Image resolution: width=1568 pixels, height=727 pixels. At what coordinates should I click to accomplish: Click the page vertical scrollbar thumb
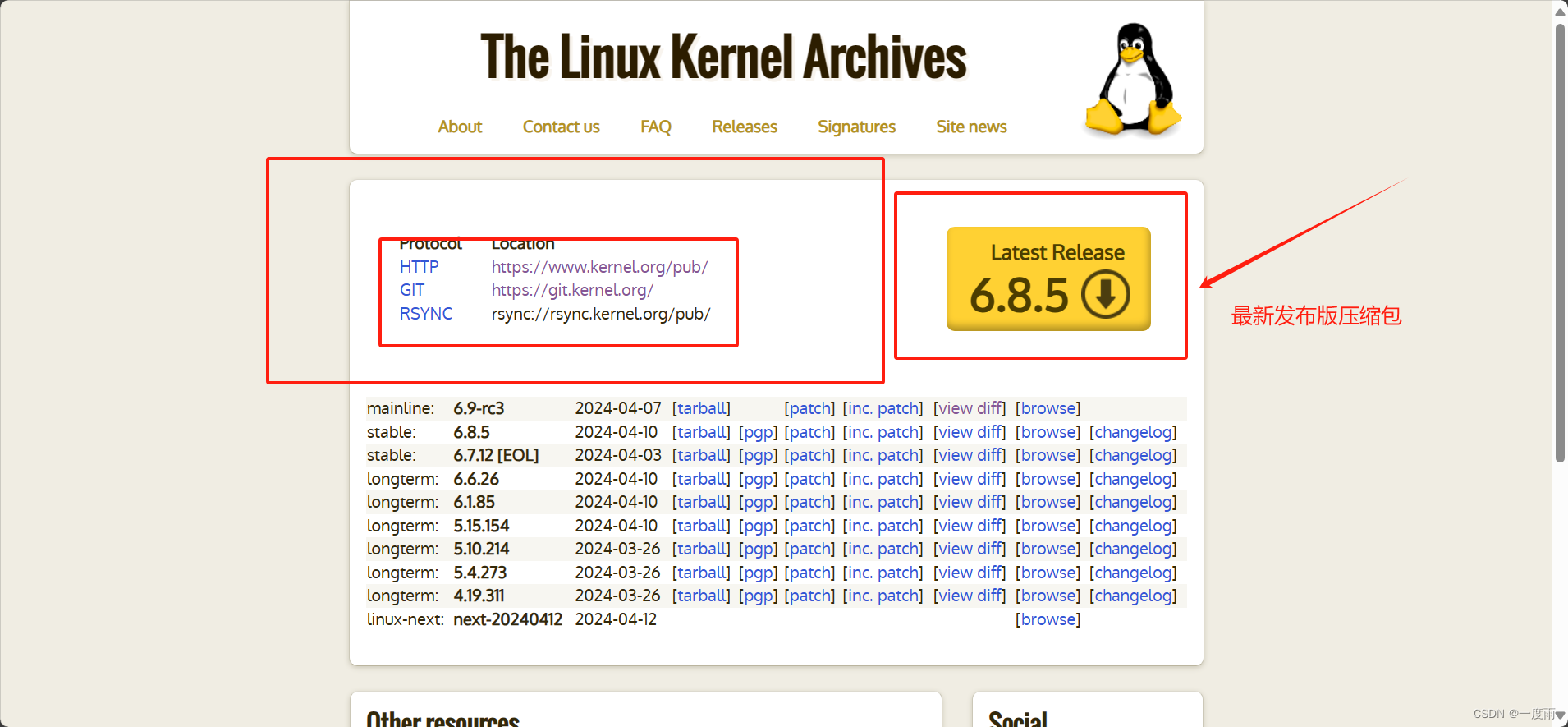(x=1560, y=242)
